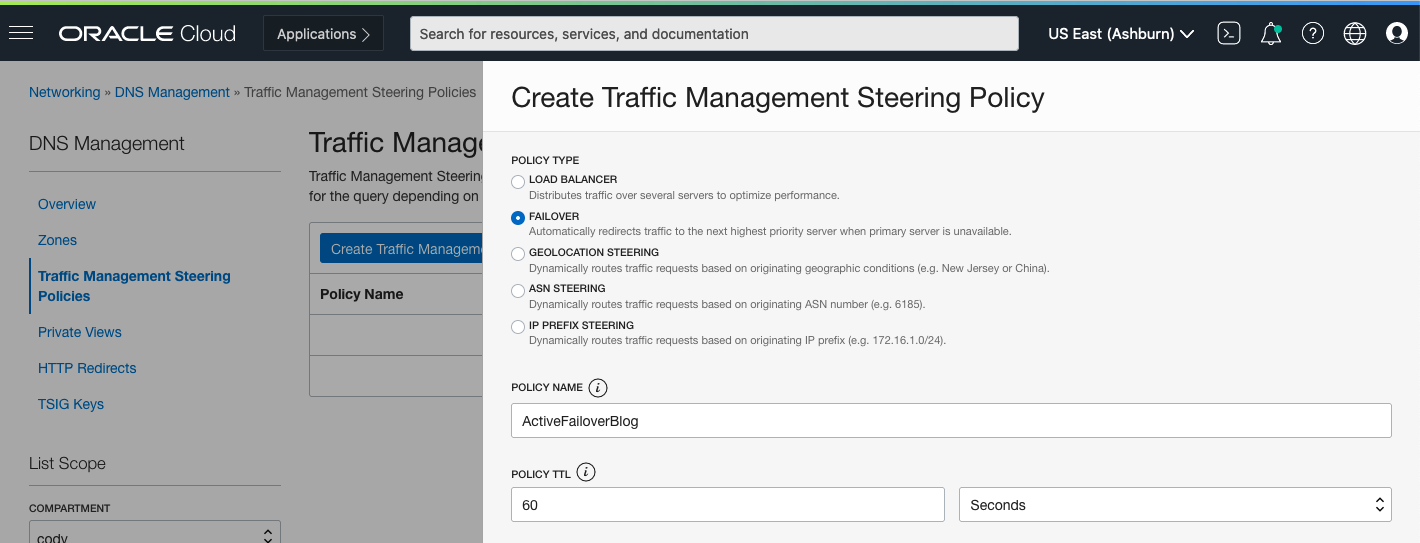Choose the ASN Steering policy type

(518, 290)
